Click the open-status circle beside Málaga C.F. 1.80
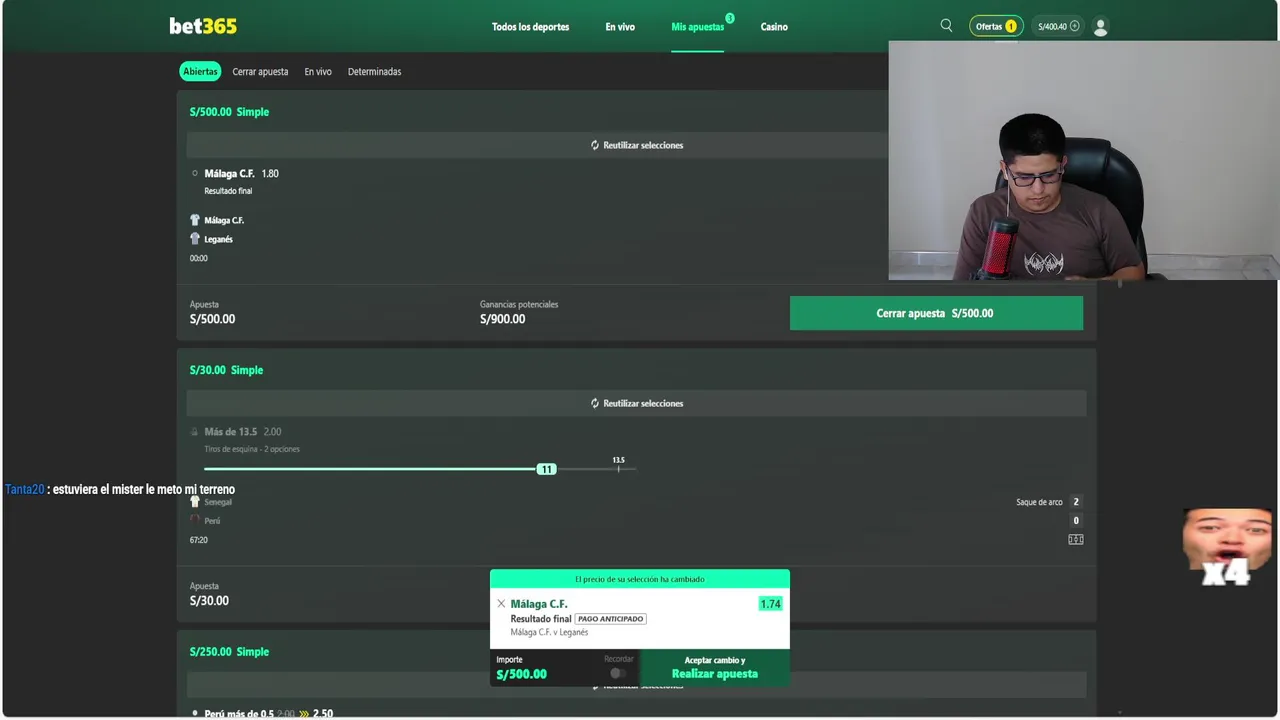This screenshot has width=1280, height=720. pos(195,173)
